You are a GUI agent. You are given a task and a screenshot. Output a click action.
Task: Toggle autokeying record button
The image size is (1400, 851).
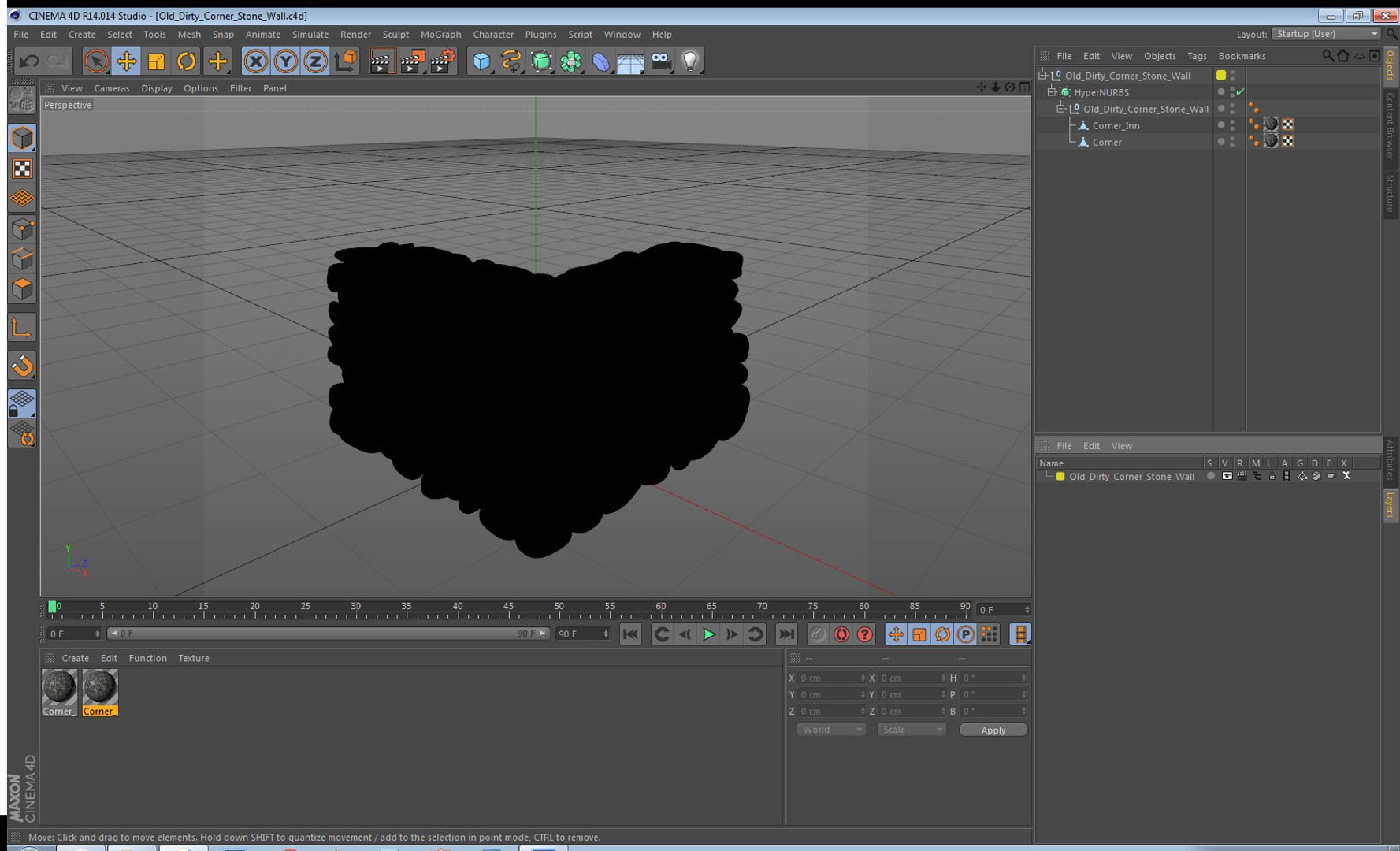pos(841,634)
